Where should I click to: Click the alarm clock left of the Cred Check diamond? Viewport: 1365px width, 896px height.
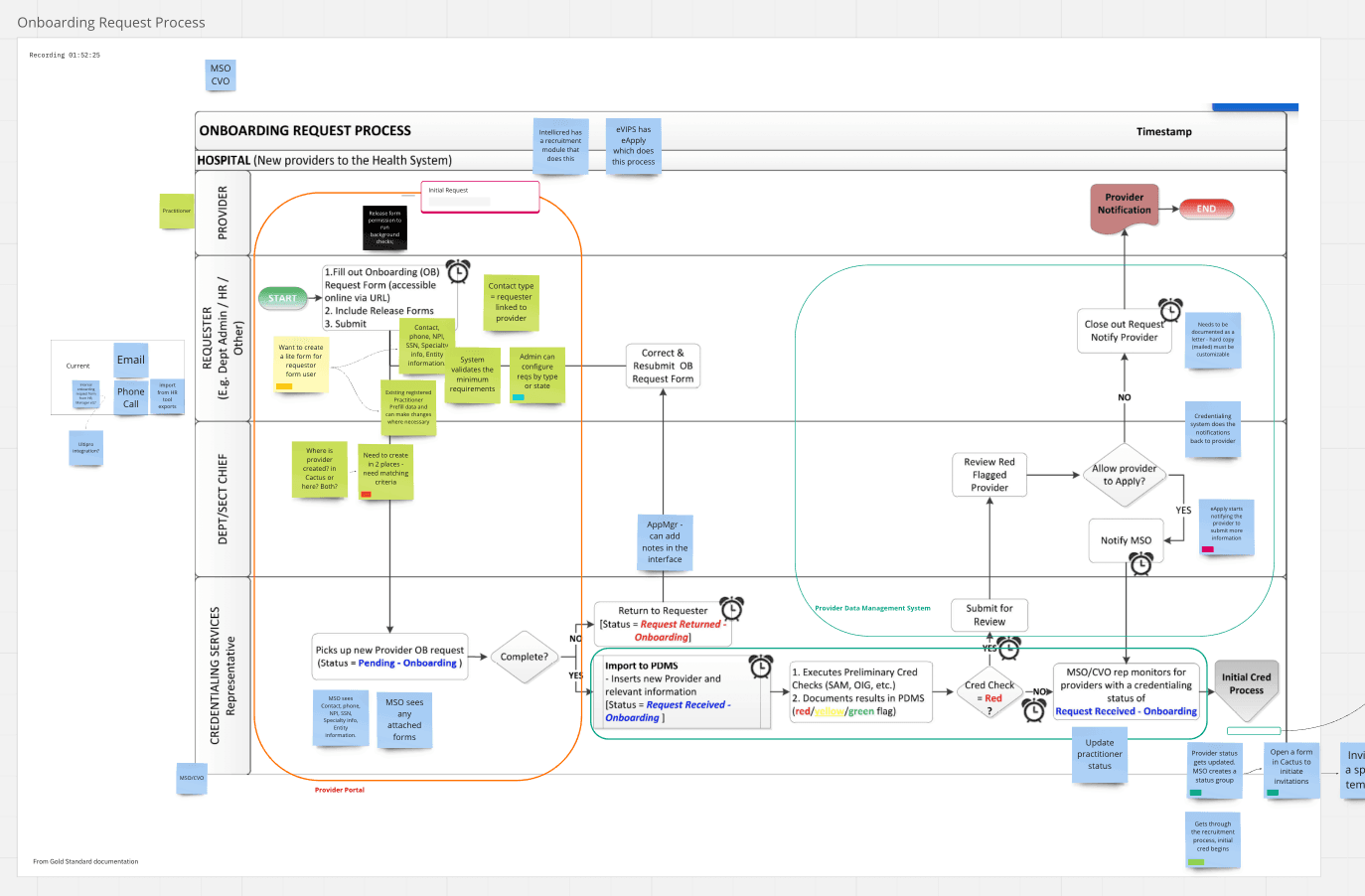1035,711
